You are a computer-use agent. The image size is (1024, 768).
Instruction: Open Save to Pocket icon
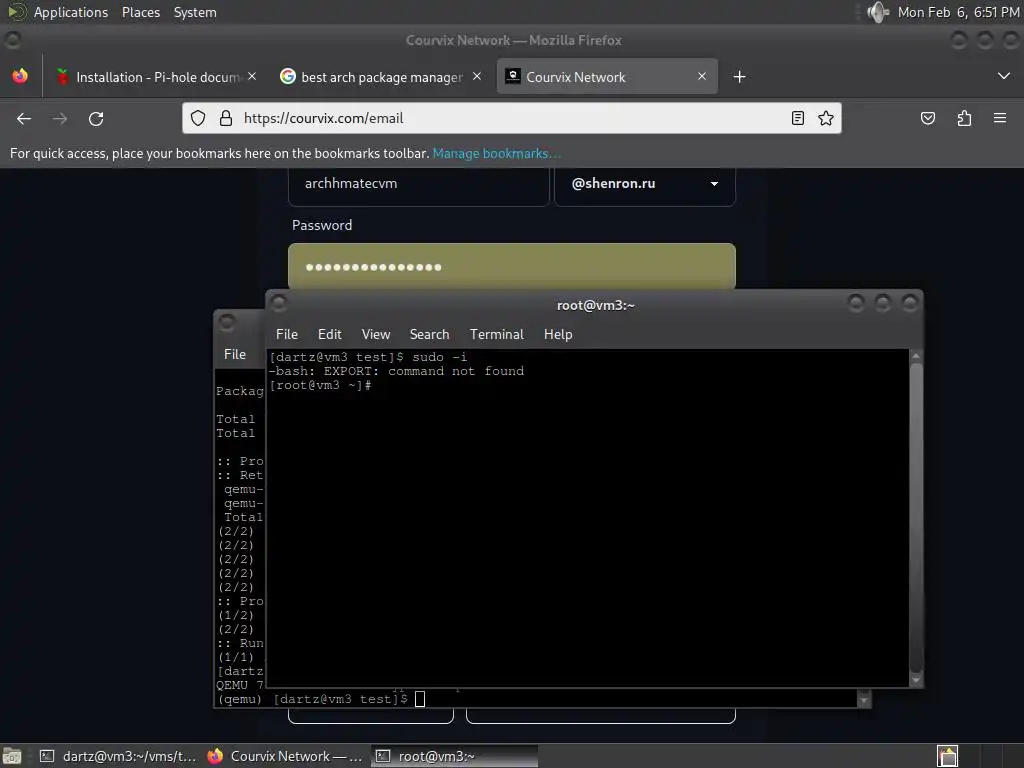tap(927, 118)
